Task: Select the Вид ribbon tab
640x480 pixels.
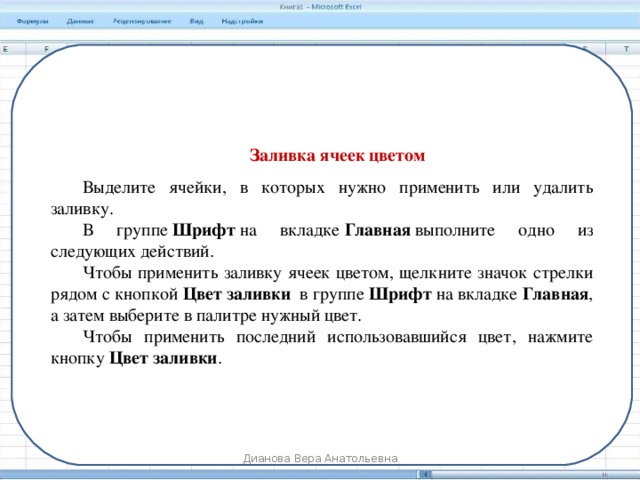Action: coord(196,21)
